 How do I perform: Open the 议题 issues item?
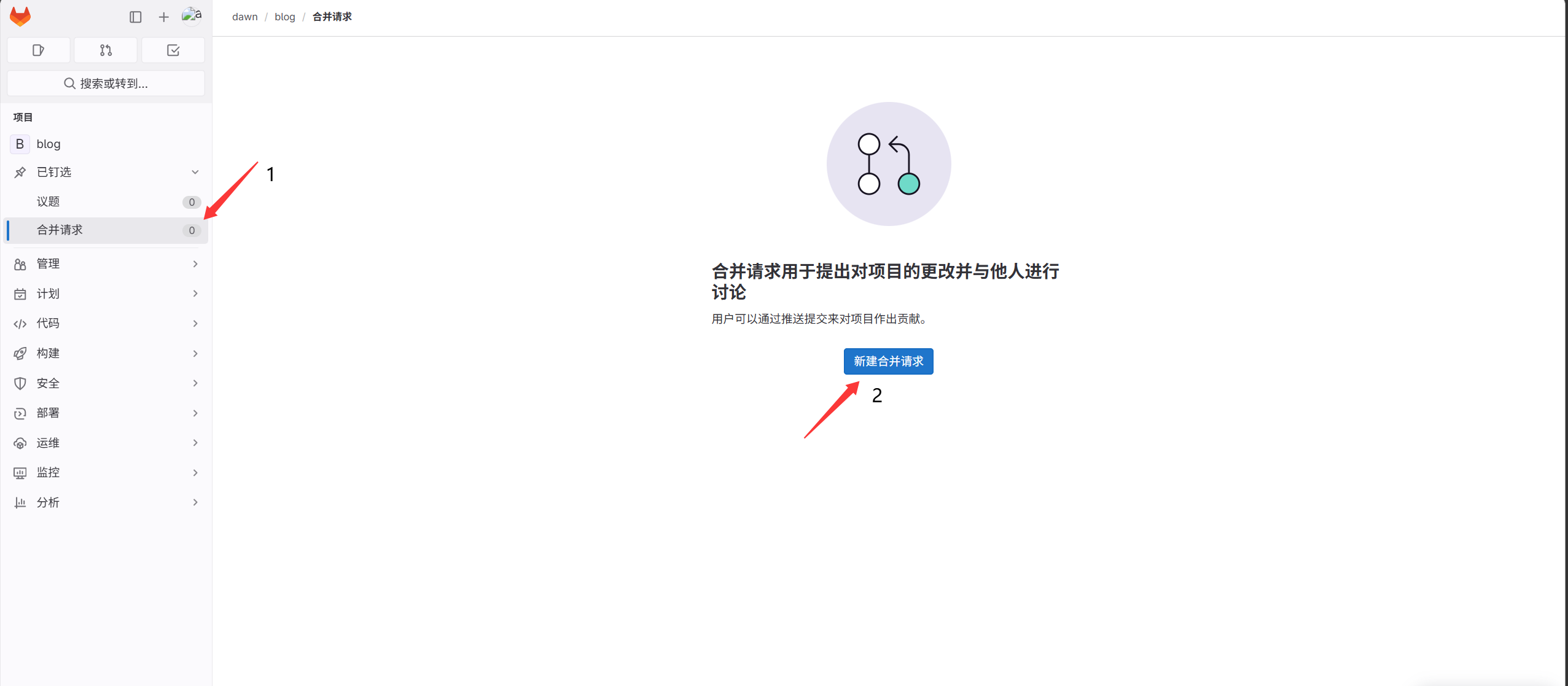click(106, 201)
